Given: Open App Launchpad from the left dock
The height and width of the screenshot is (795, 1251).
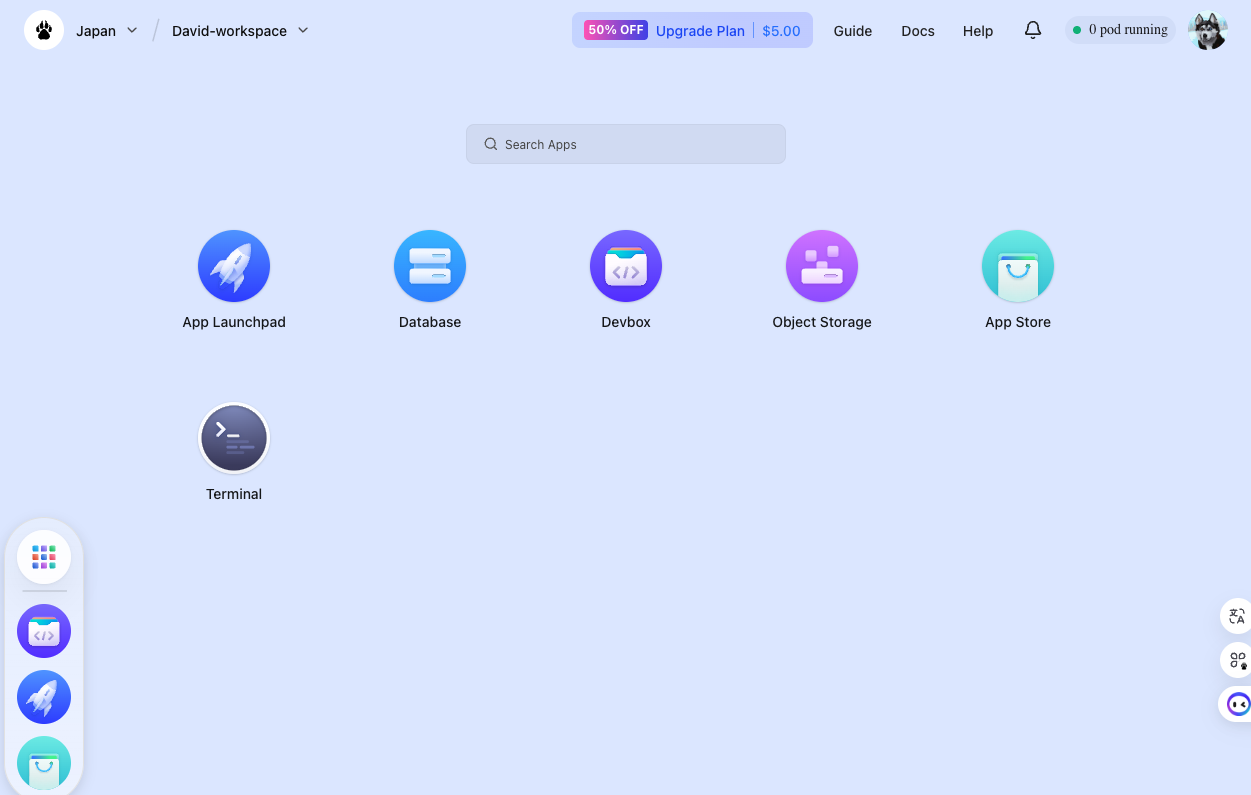Looking at the screenshot, I should pos(44,697).
